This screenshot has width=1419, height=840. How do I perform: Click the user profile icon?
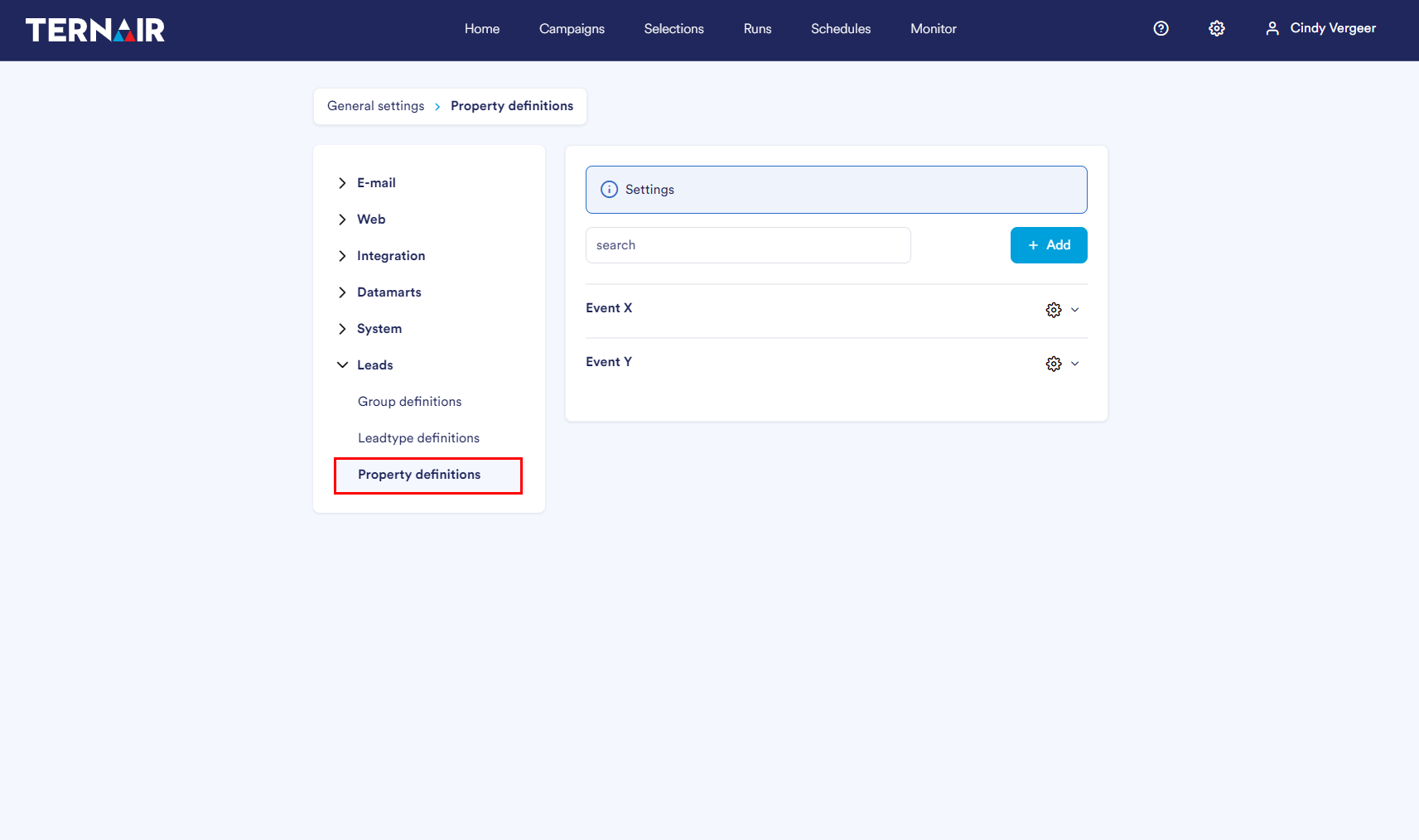[x=1272, y=29]
